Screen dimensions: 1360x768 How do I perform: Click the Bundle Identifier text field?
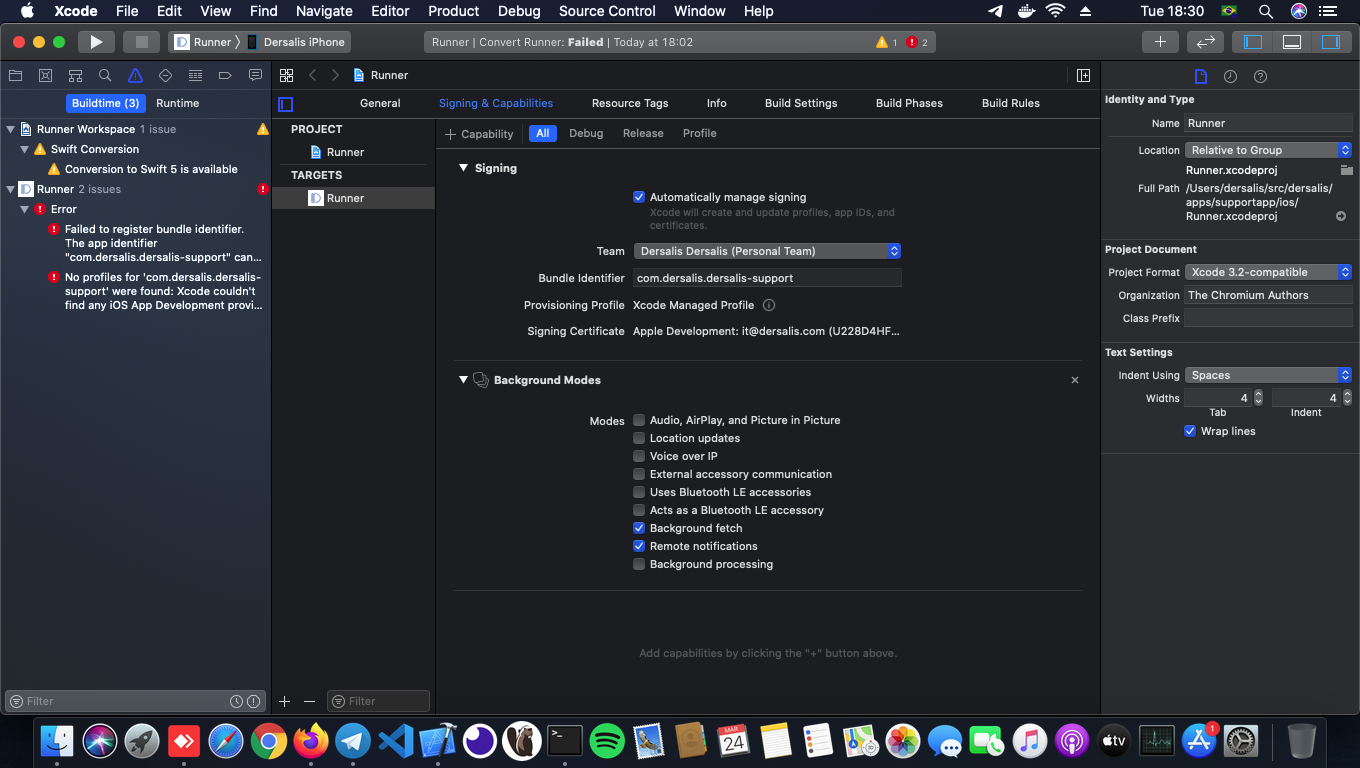tap(767, 278)
